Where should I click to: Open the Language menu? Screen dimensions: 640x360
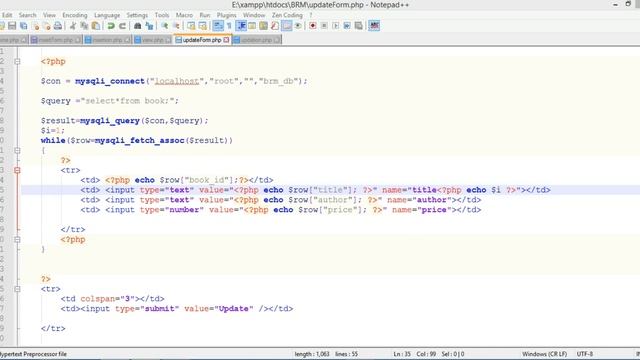pyautogui.click(x=107, y=15)
